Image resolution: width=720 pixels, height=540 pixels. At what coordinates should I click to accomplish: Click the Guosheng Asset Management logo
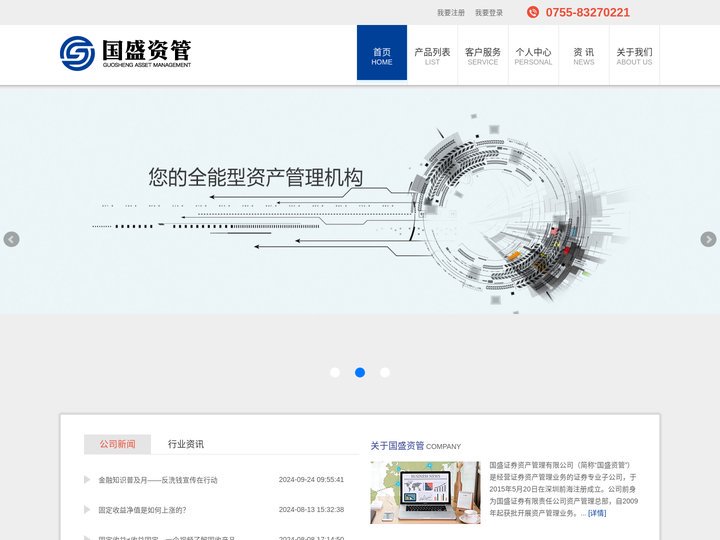[x=125, y=53]
